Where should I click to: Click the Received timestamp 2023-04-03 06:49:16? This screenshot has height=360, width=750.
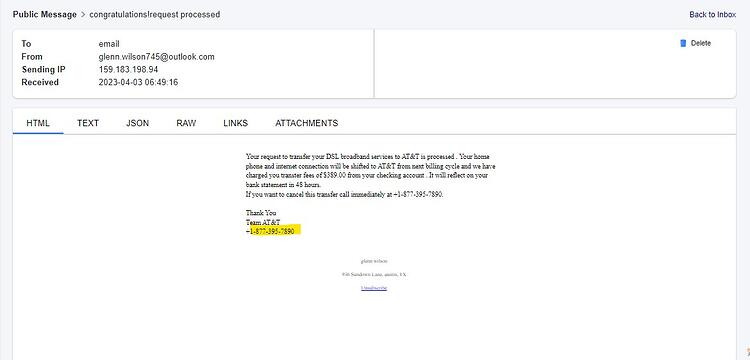[138, 82]
